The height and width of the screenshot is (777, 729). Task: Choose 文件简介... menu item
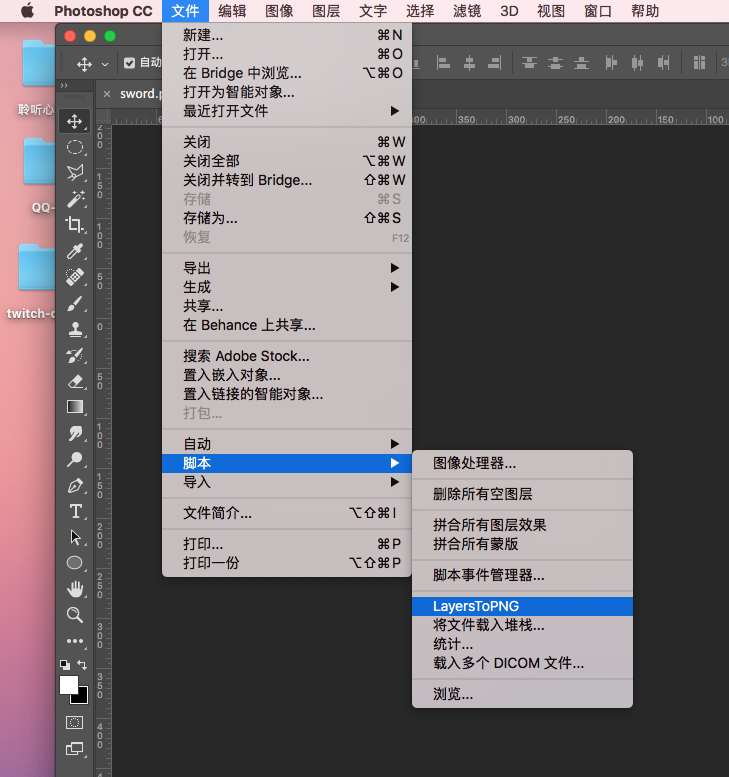pyautogui.click(x=287, y=513)
